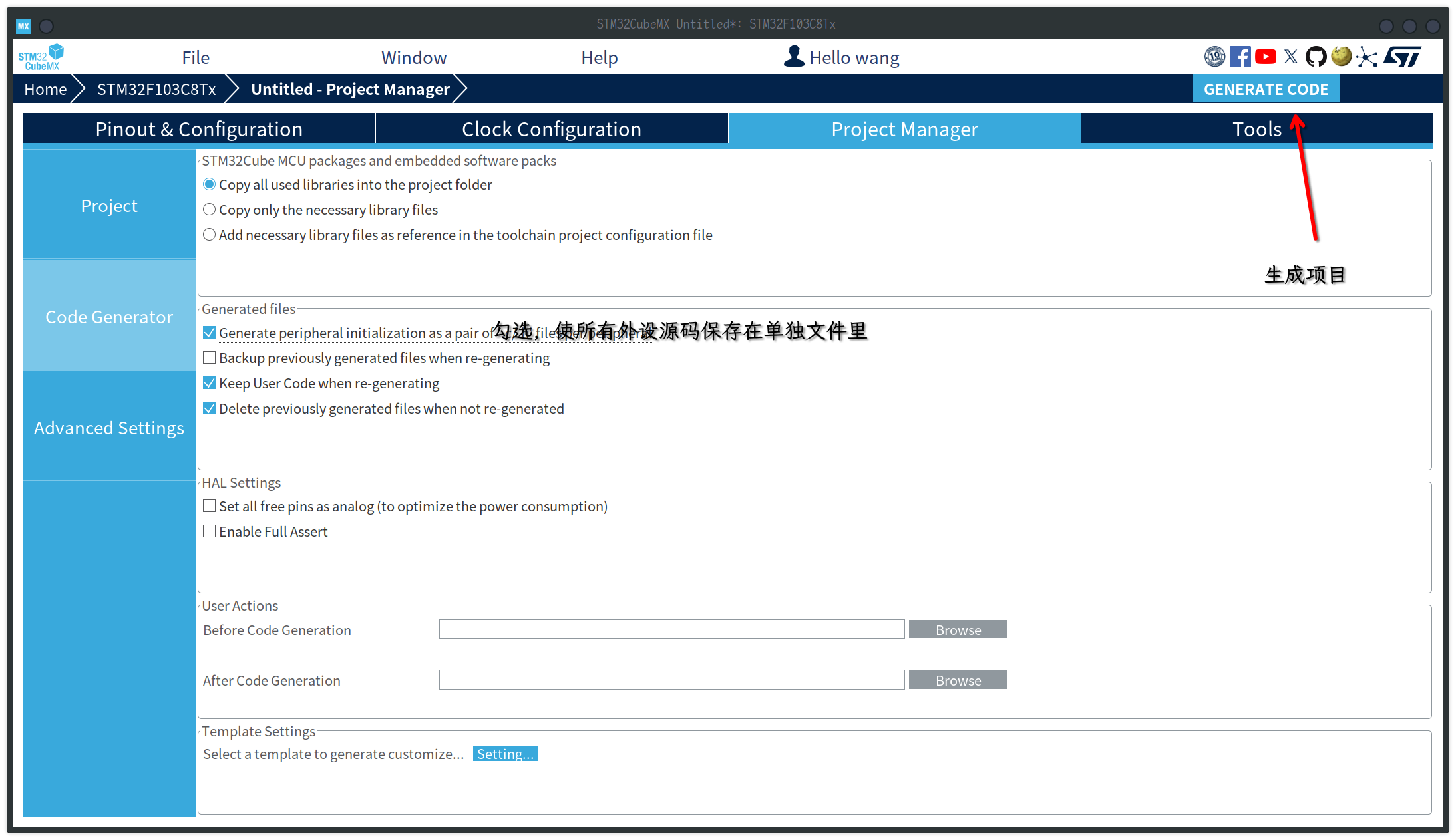This screenshot has width=1456, height=840.
Task: Select the Project Manager tab
Action: (x=904, y=129)
